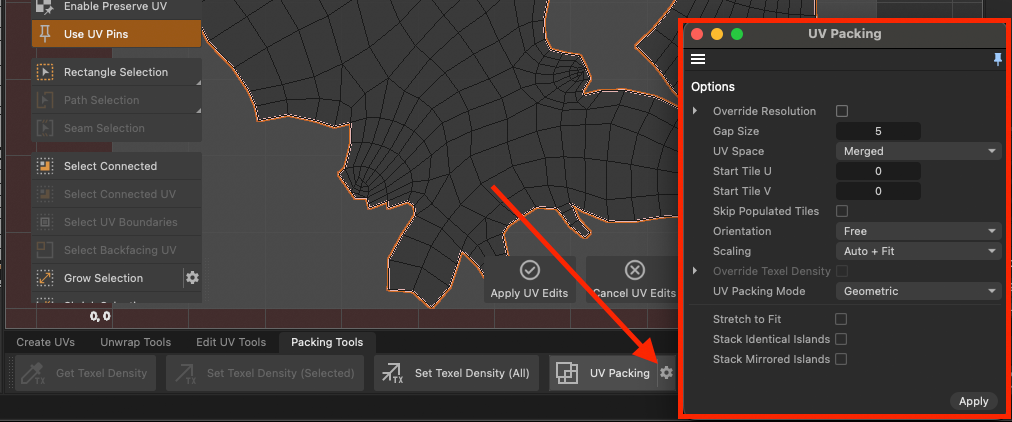1012x422 pixels.
Task: Open the Orientation Free dropdown
Action: click(919, 231)
